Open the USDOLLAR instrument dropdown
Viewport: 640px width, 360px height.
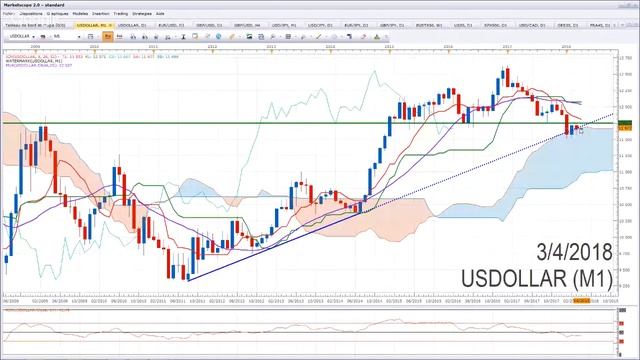click(x=33, y=37)
